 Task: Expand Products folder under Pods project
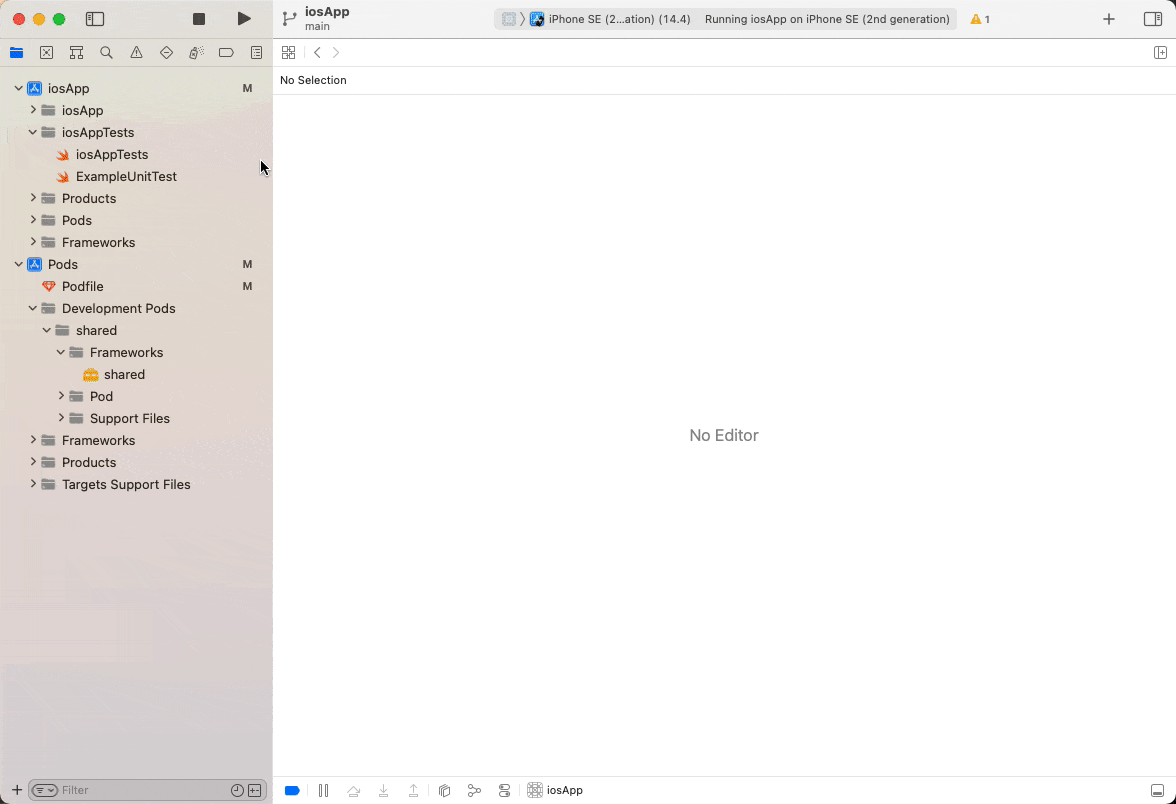tap(33, 462)
